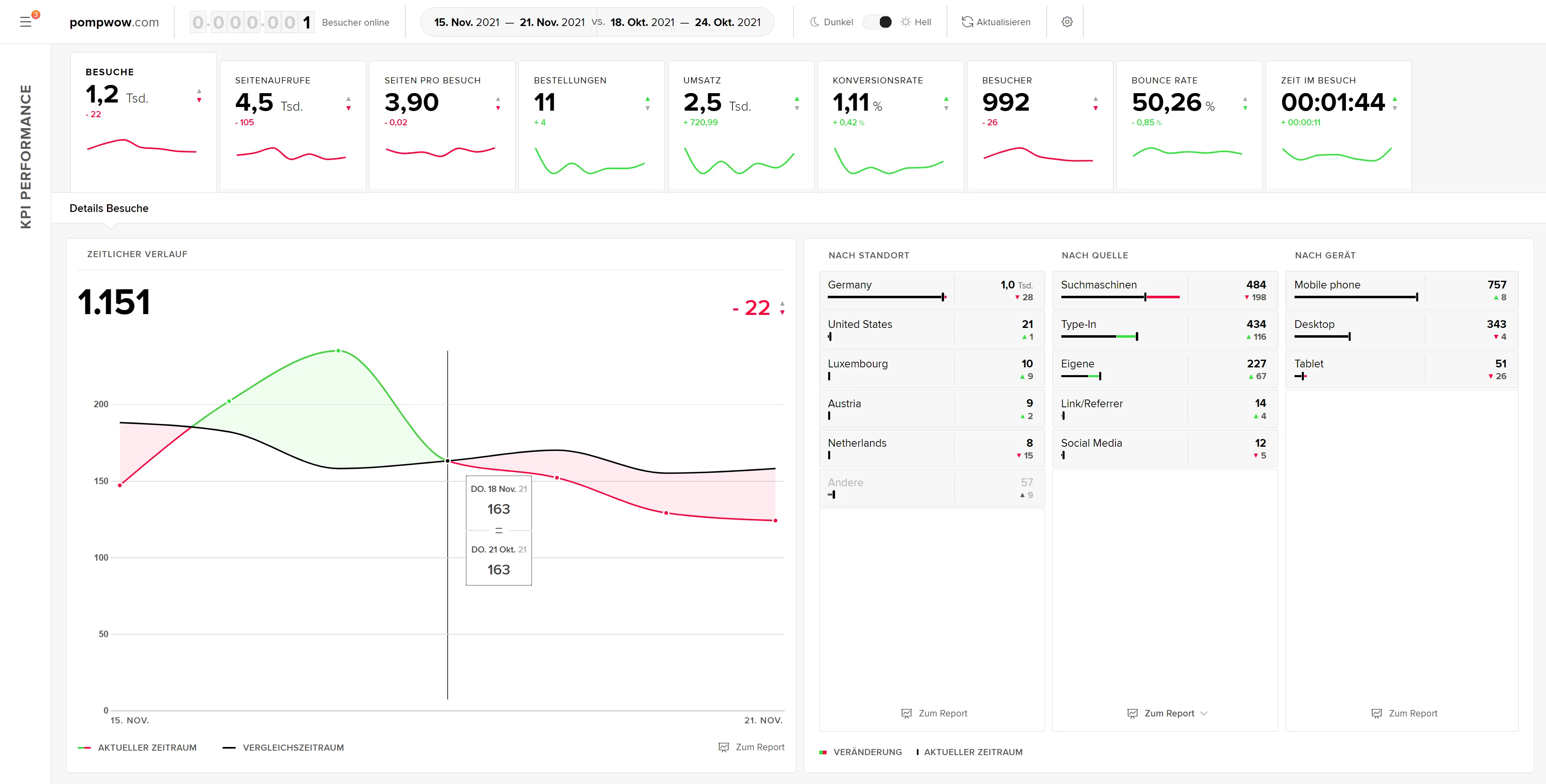This screenshot has width=1546, height=784.
Task: Click the Zum Report link in Nach Quelle
Action: coord(1169,713)
